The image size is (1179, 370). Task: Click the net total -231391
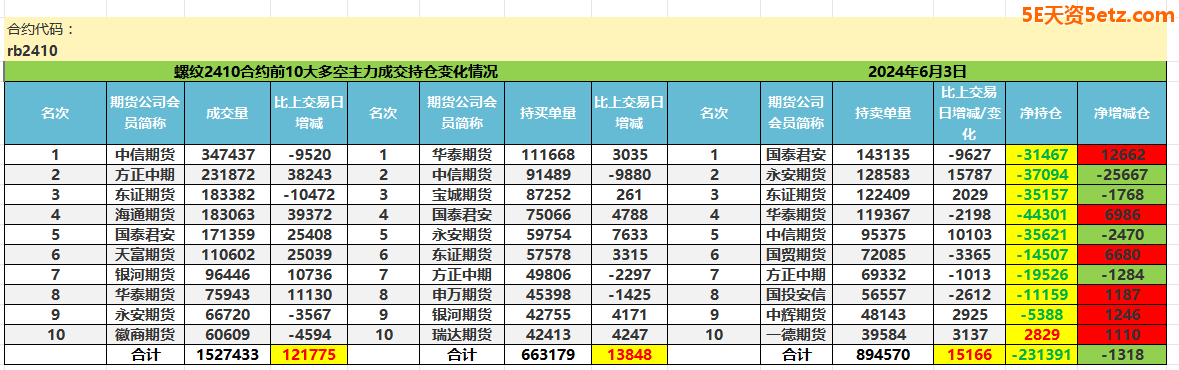(1041, 354)
